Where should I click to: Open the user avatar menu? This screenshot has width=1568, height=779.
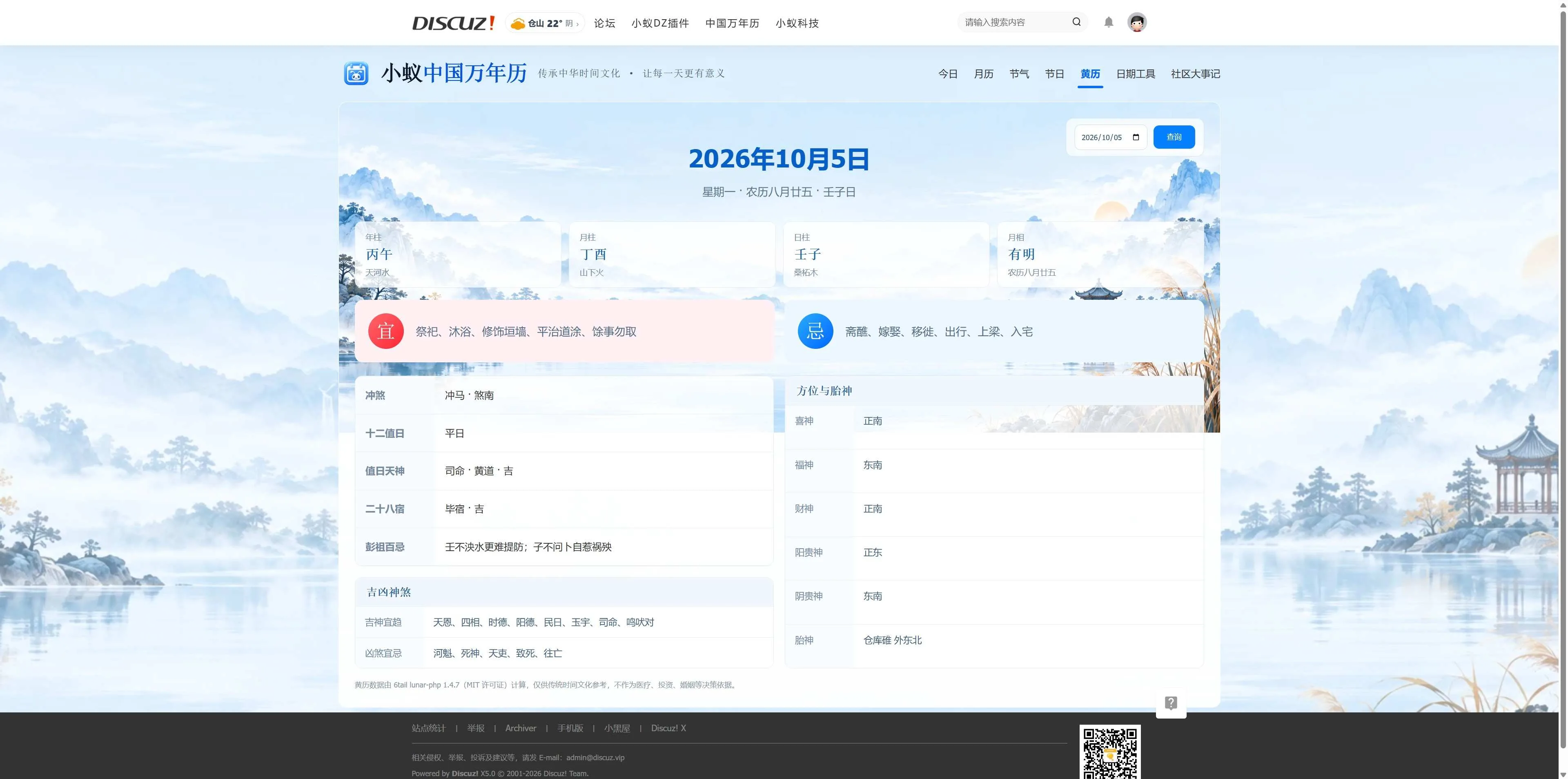pos(1136,22)
